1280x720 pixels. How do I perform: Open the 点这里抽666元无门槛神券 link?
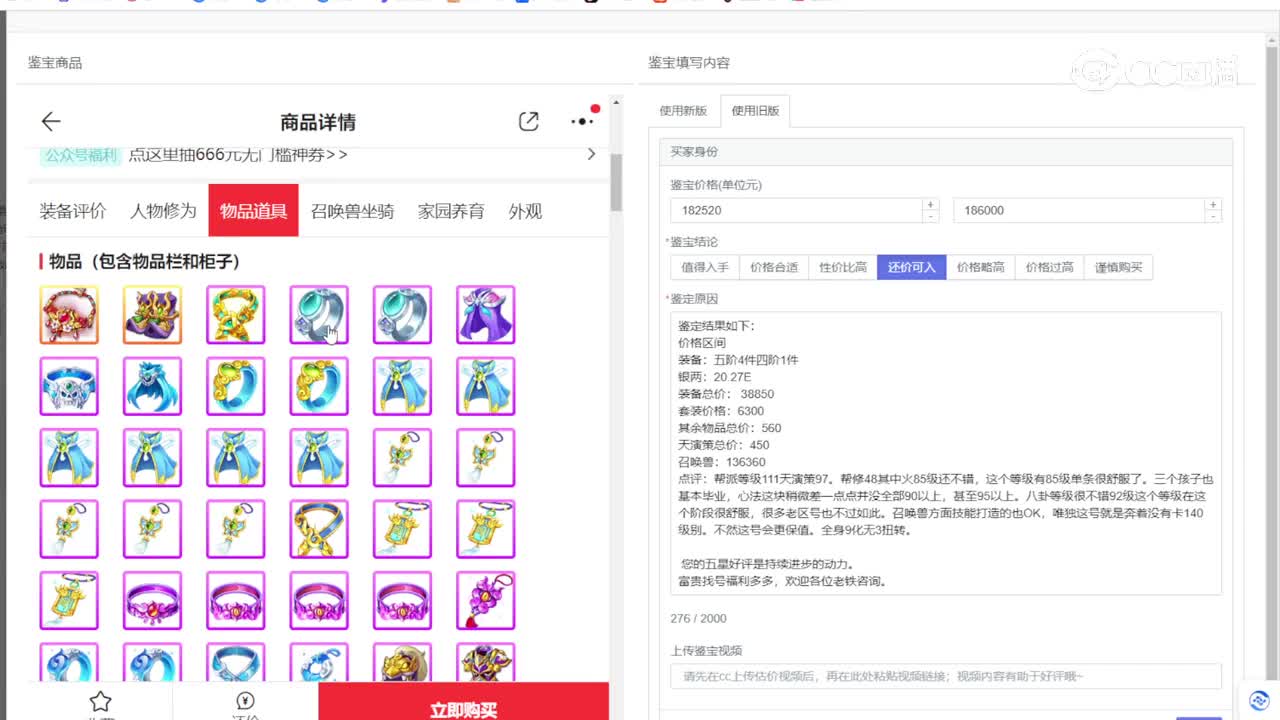[238, 154]
